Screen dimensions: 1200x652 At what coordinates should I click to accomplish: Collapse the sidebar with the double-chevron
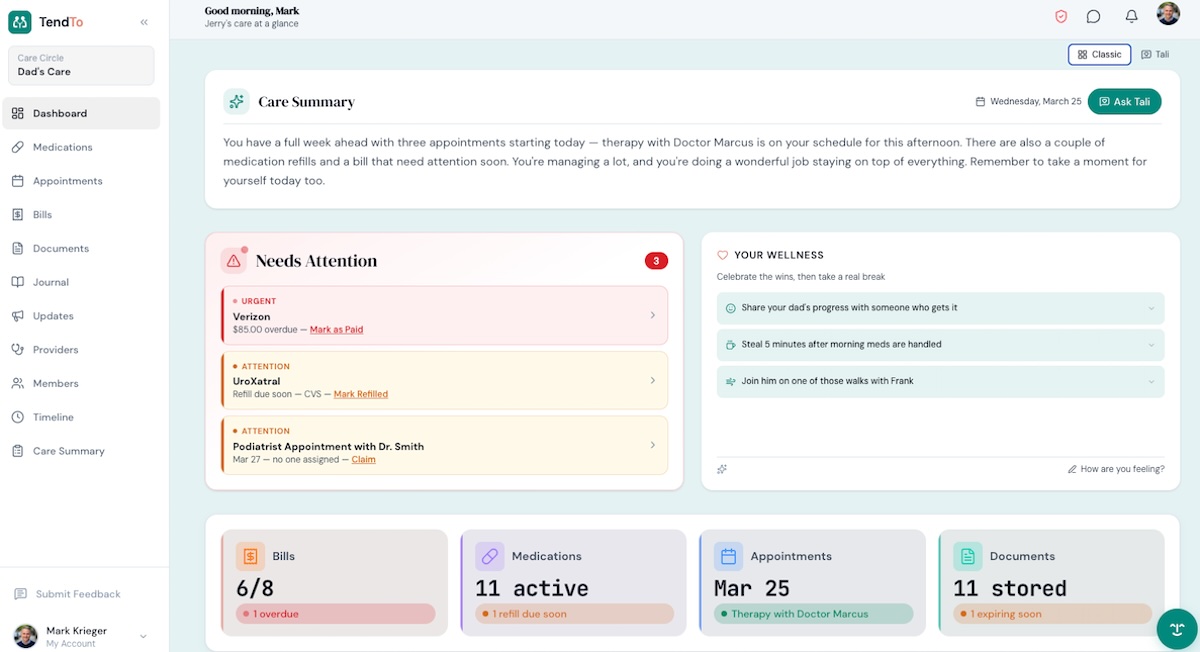143,20
